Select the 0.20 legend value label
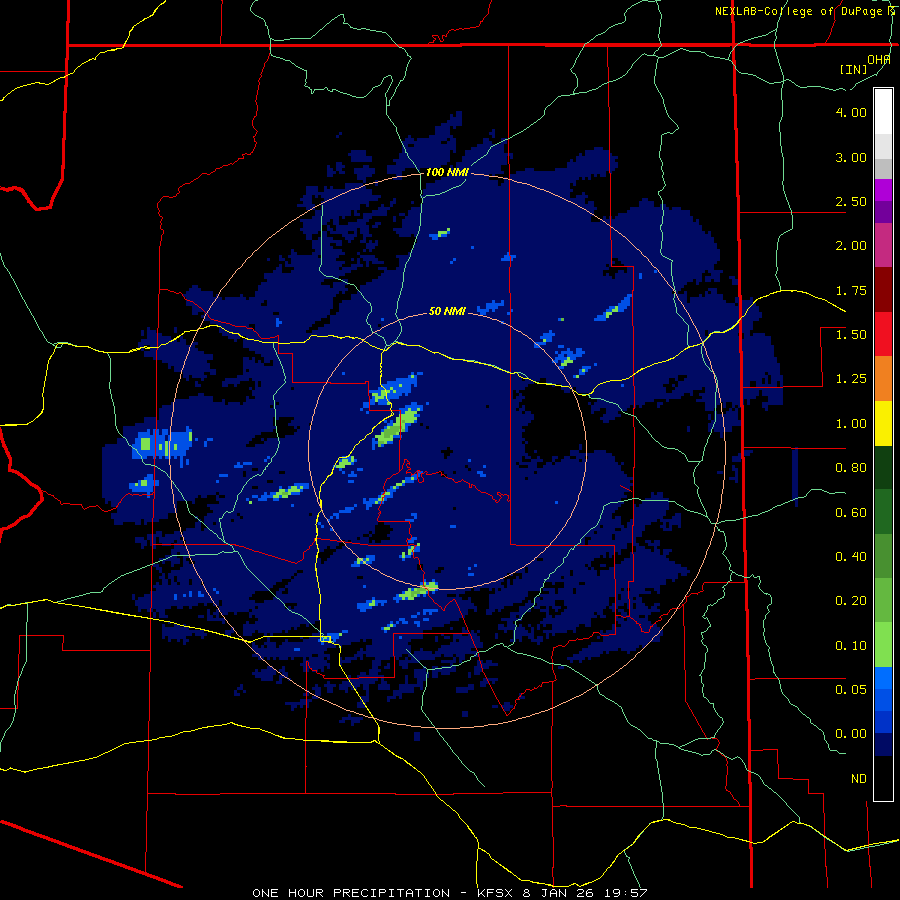The image size is (900, 900). pos(851,601)
